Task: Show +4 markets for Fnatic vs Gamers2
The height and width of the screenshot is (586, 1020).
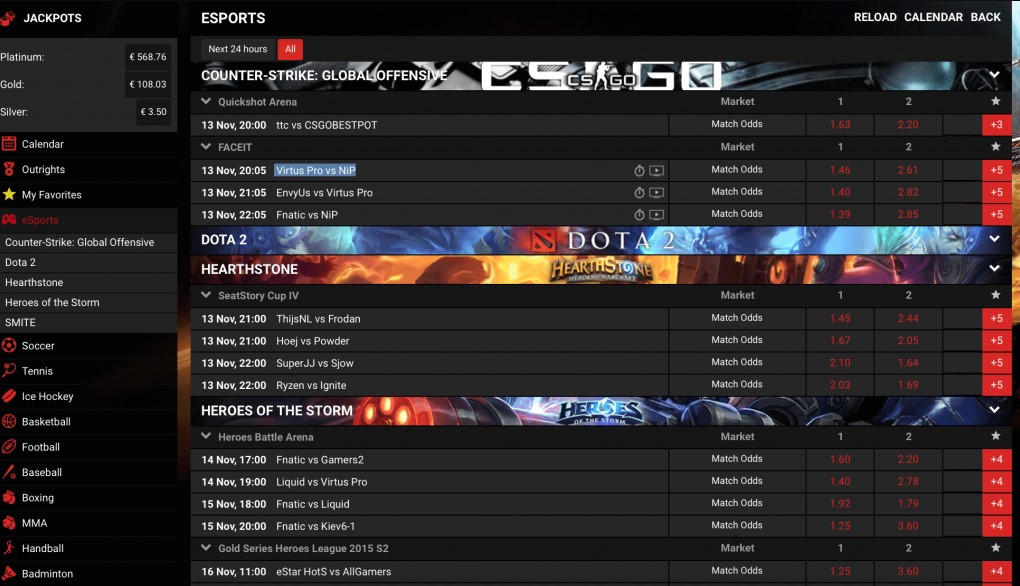Action: pyautogui.click(x=997, y=460)
